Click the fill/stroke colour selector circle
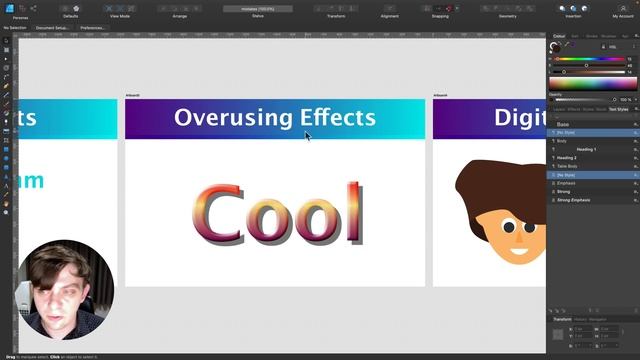Screen dimensions: 640x360 [555, 47]
